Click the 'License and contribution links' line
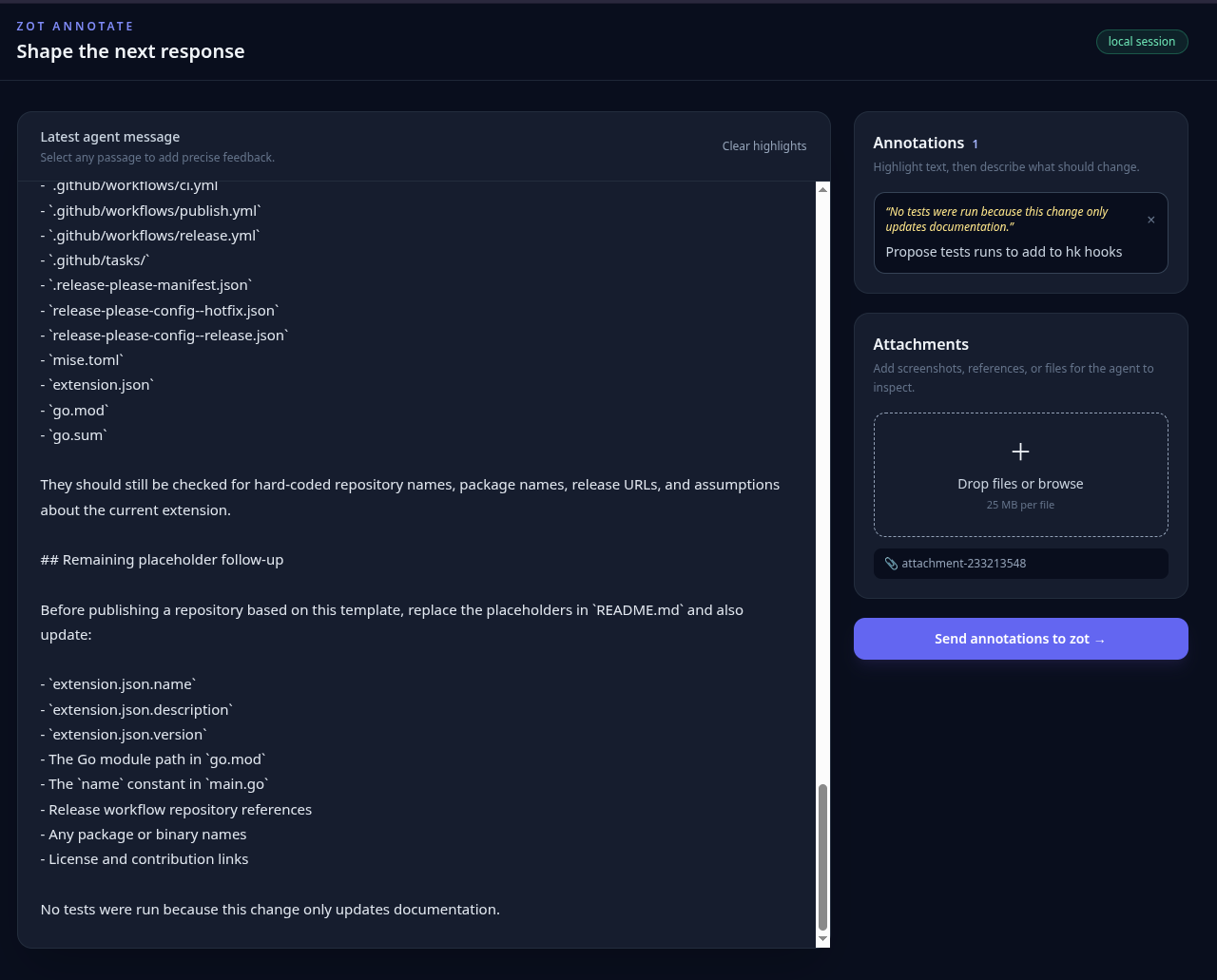The height and width of the screenshot is (980, 1217). click(x=145, y=859)
